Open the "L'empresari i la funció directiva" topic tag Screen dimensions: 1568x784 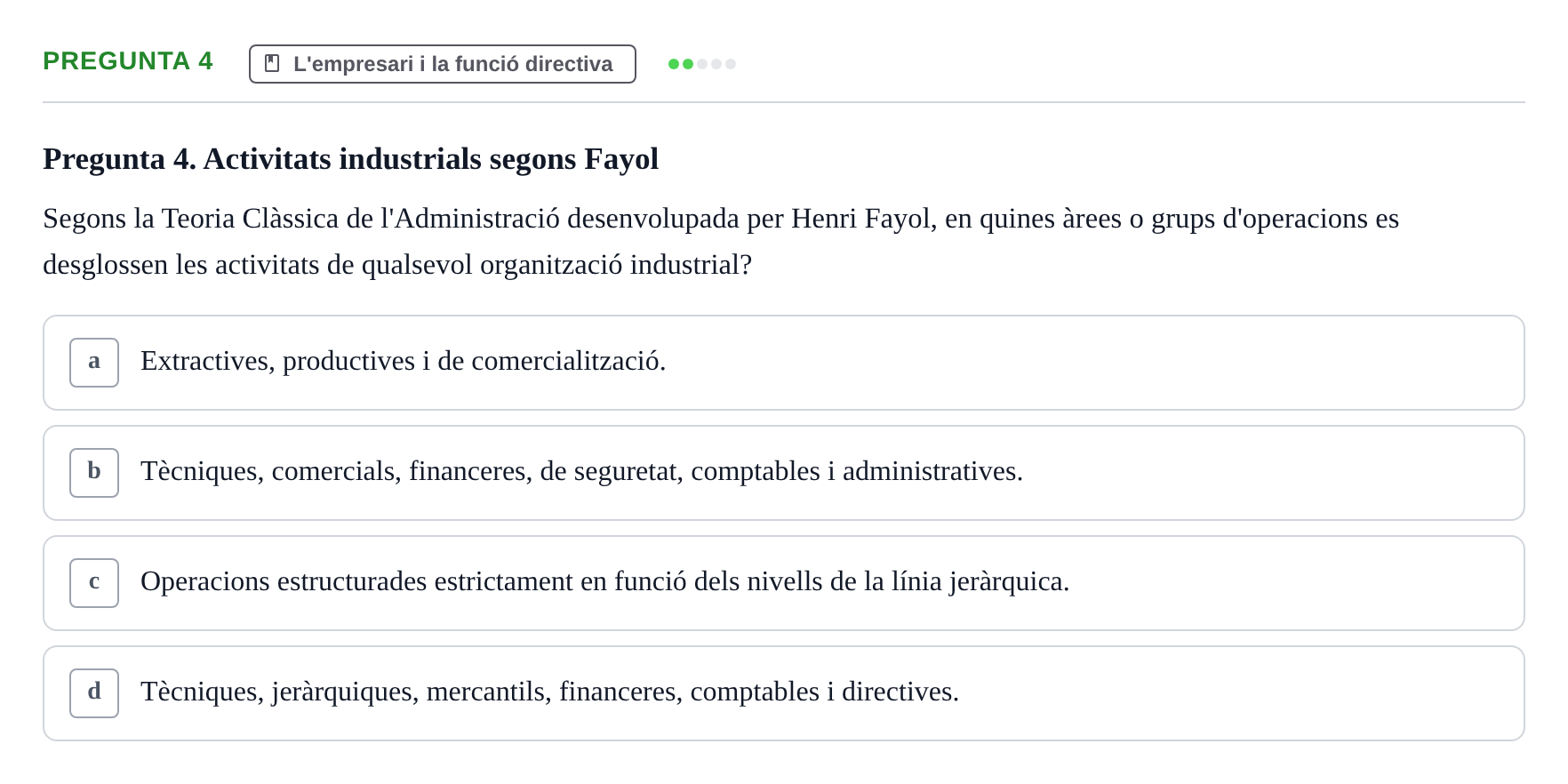pos(443,64)
